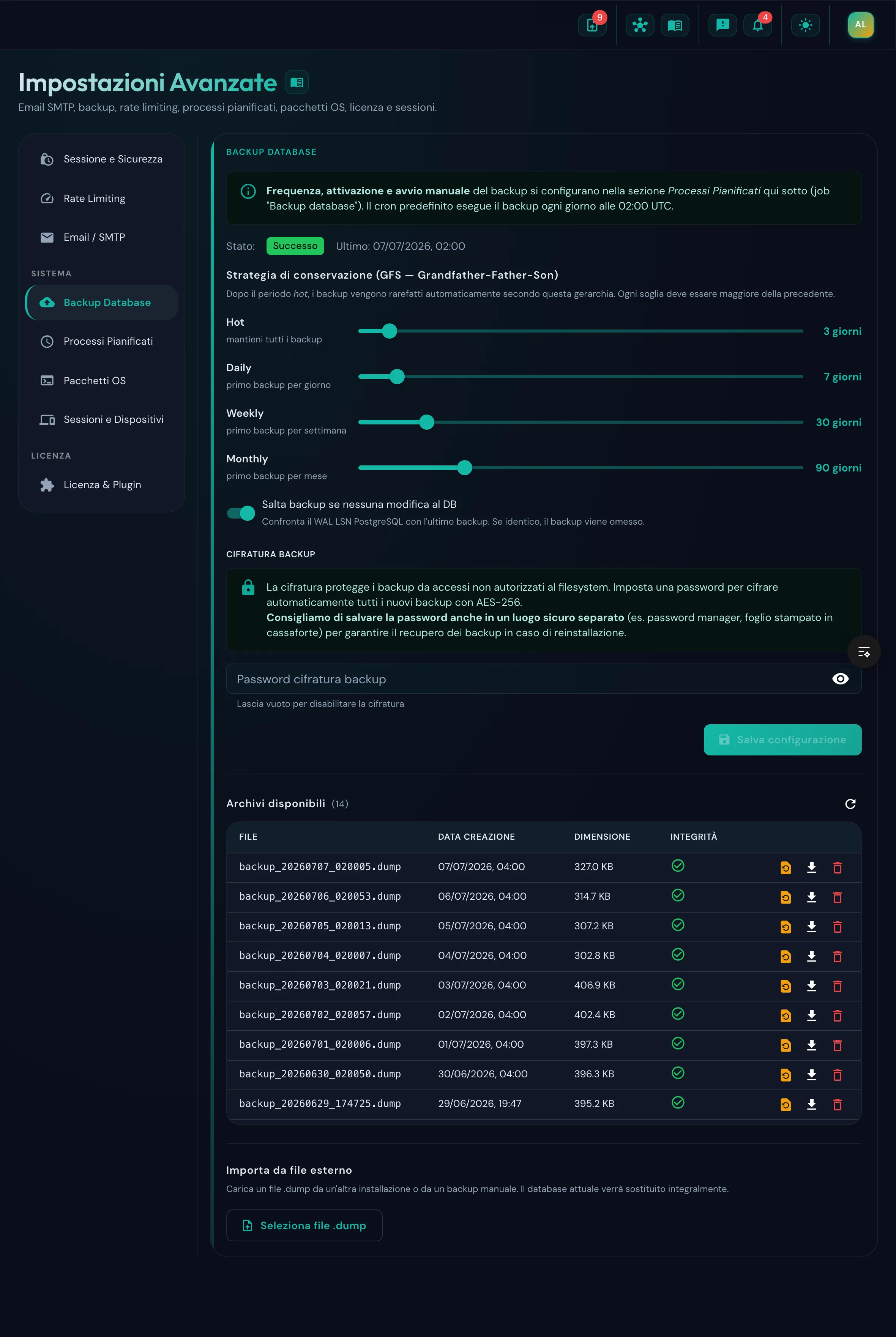
Task: Open Sessione e Sicurezza section
Action: click(x=102, y=159)
